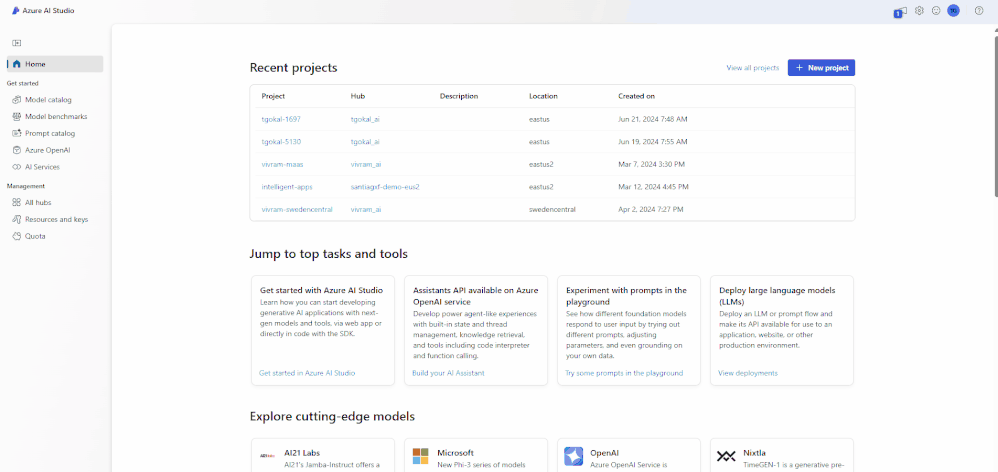
Task: Open the santiagxf-demo-eus2 hub link
Action: (385, 187)
